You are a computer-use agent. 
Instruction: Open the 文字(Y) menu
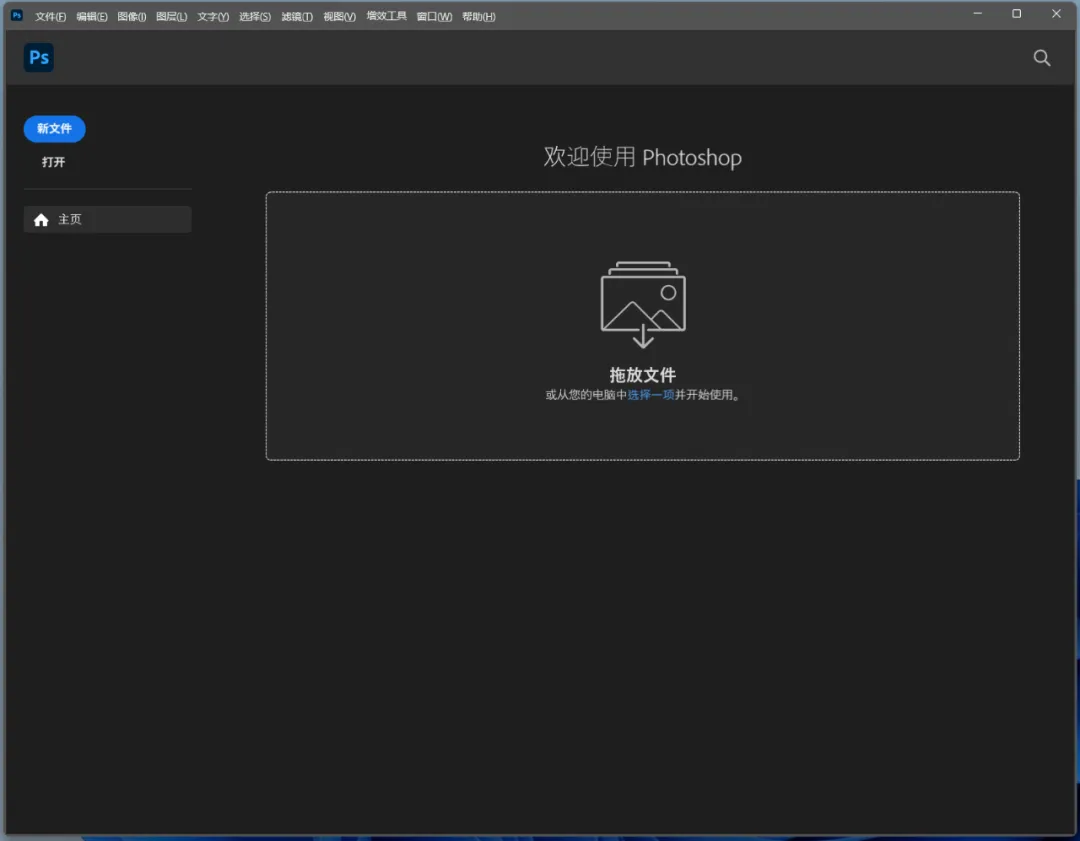[x=213, y=17]
